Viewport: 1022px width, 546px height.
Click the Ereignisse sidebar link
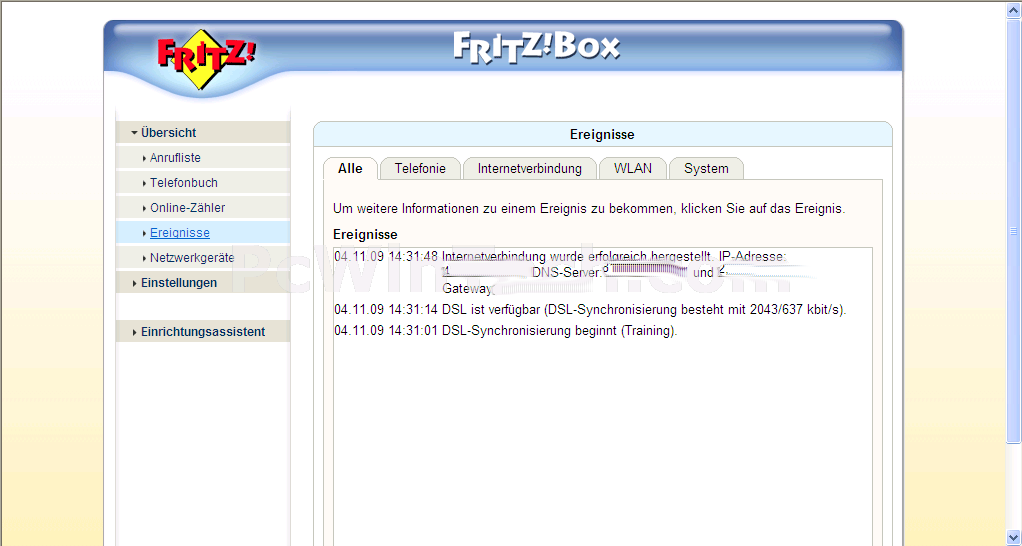[179, 233]
